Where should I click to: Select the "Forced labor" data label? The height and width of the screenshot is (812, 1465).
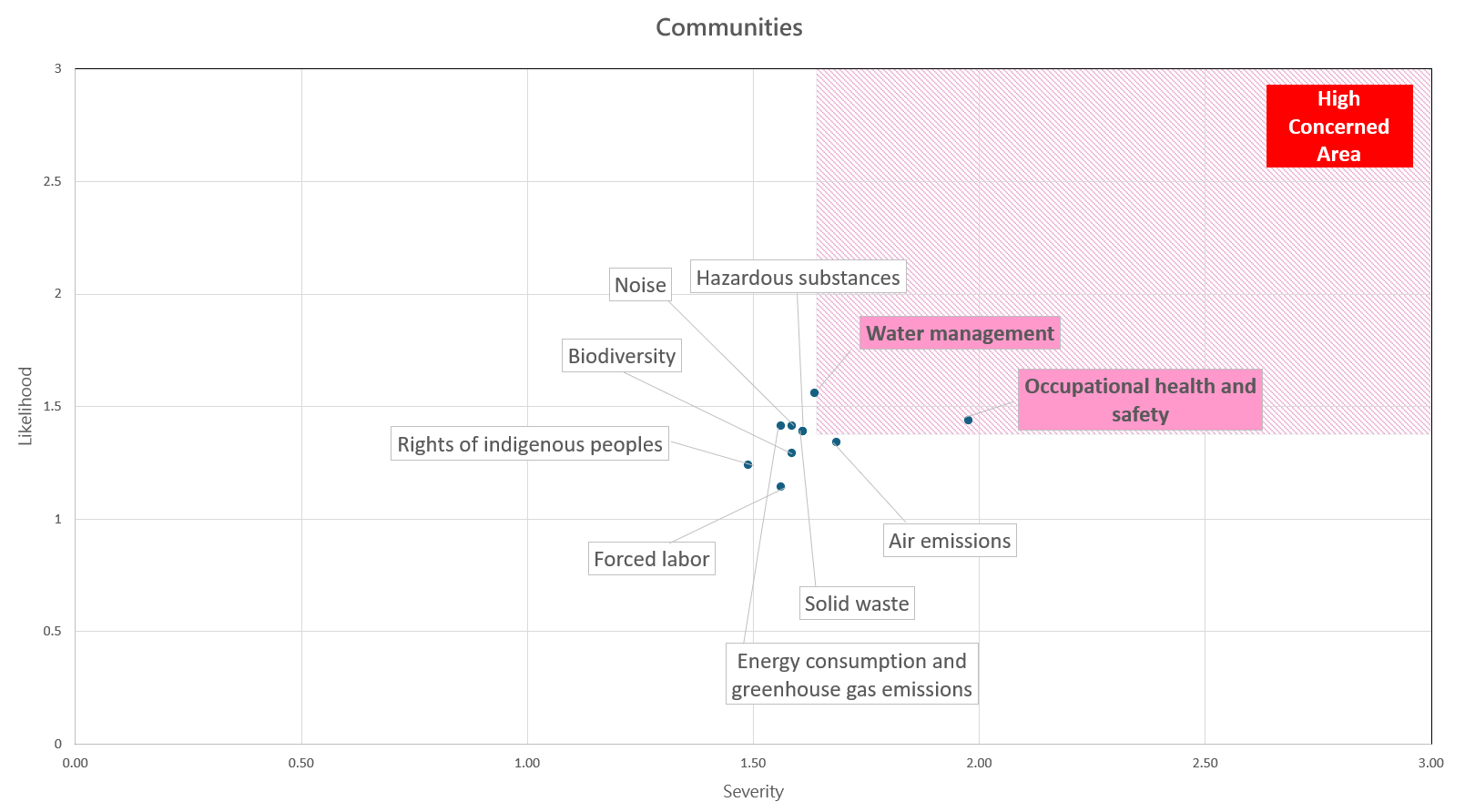651,559
